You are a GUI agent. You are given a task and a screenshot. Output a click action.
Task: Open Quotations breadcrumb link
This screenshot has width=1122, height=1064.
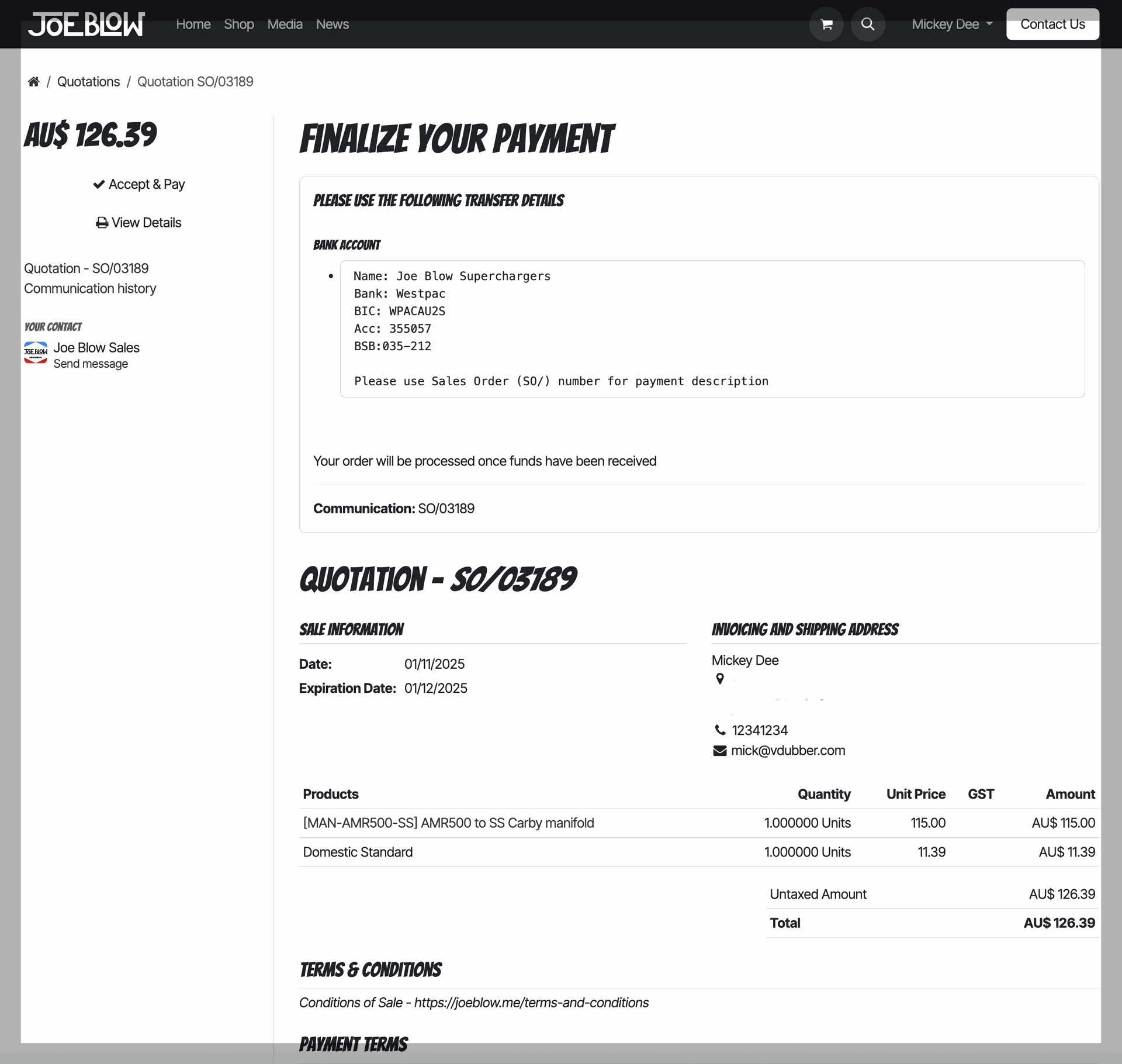pyautogui.click(x=88, y=82)
